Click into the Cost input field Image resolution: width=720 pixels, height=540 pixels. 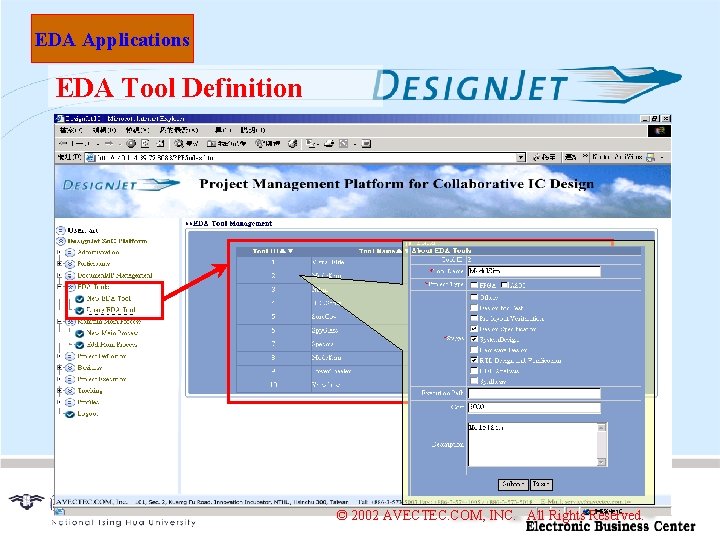click(x=534, y=407)
